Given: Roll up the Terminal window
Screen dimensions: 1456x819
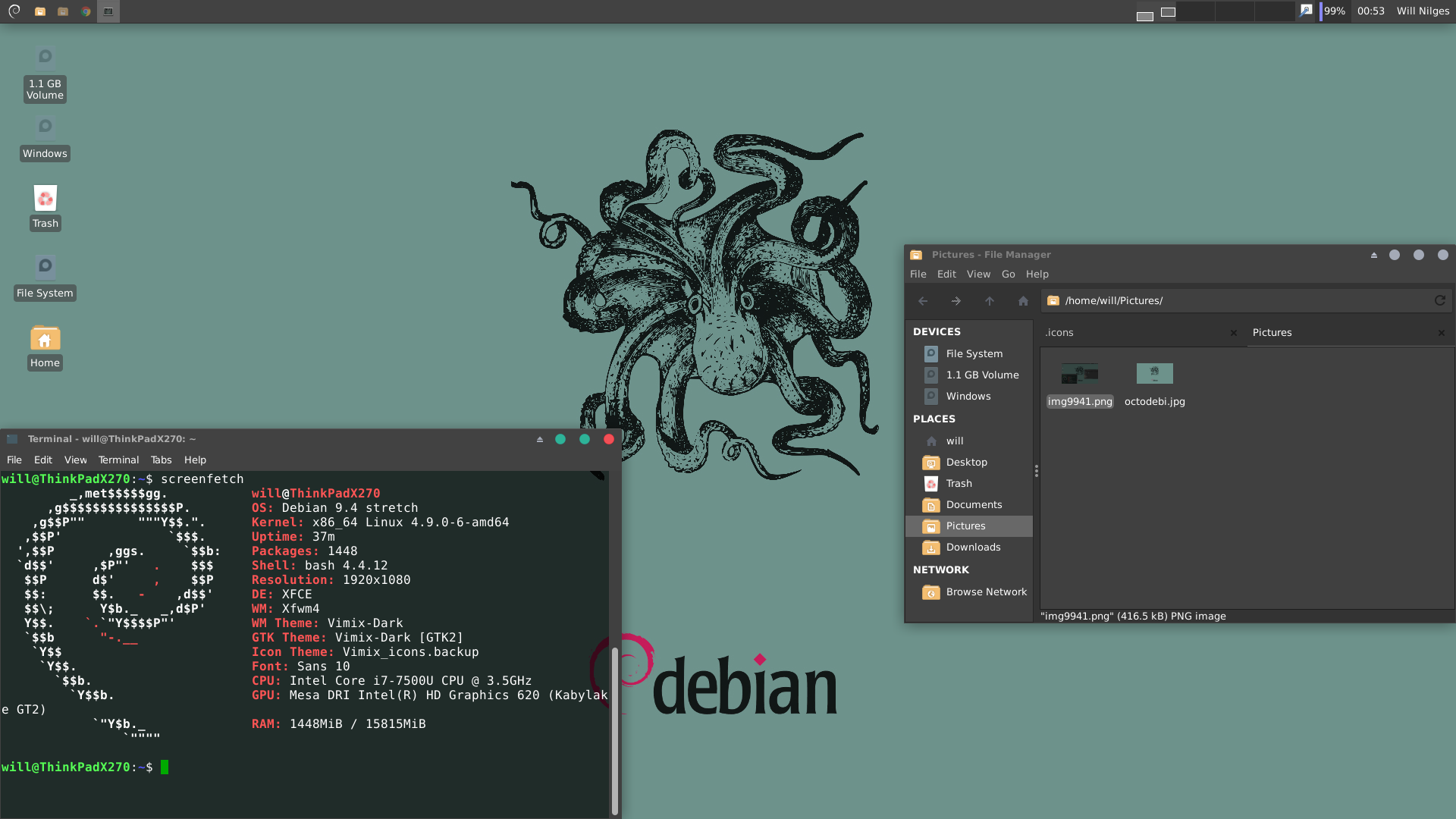Looking at the screenshot, I should click(540, 440).
